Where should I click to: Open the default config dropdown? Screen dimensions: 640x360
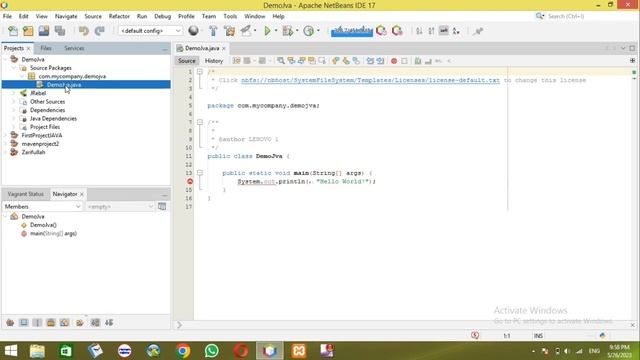point(150,31)
